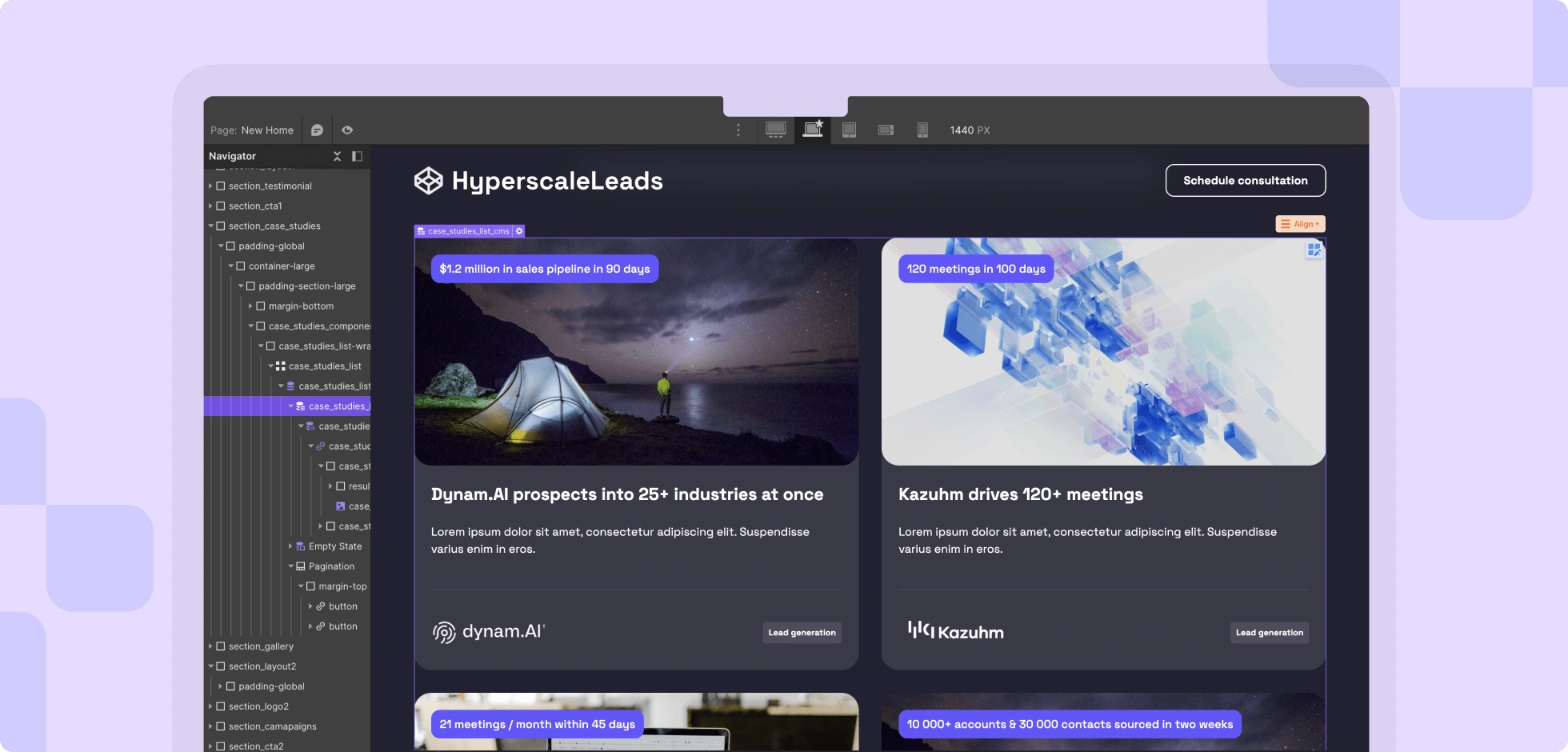Click box icon next to container-large
The height and width of the screenshot is (752, 1568).
click(x=241, y=266)
